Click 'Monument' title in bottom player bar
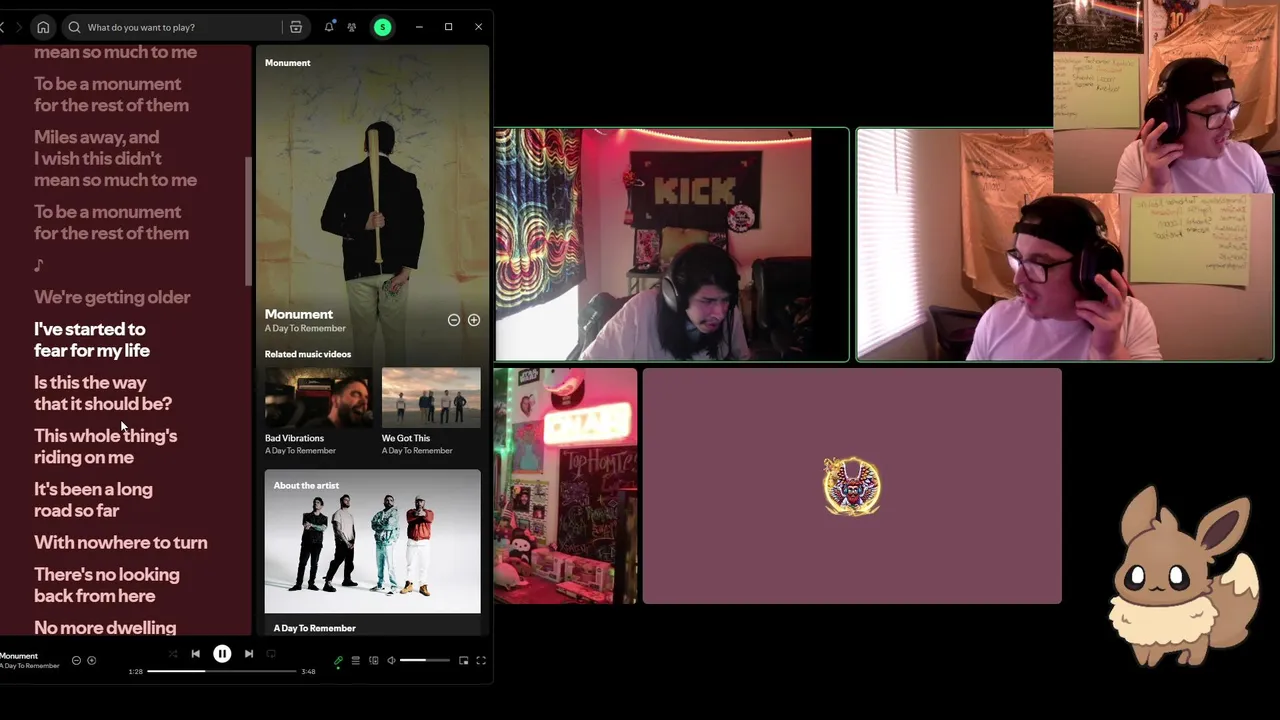The height and width of the screenshot is (720, 1280). 19,656
